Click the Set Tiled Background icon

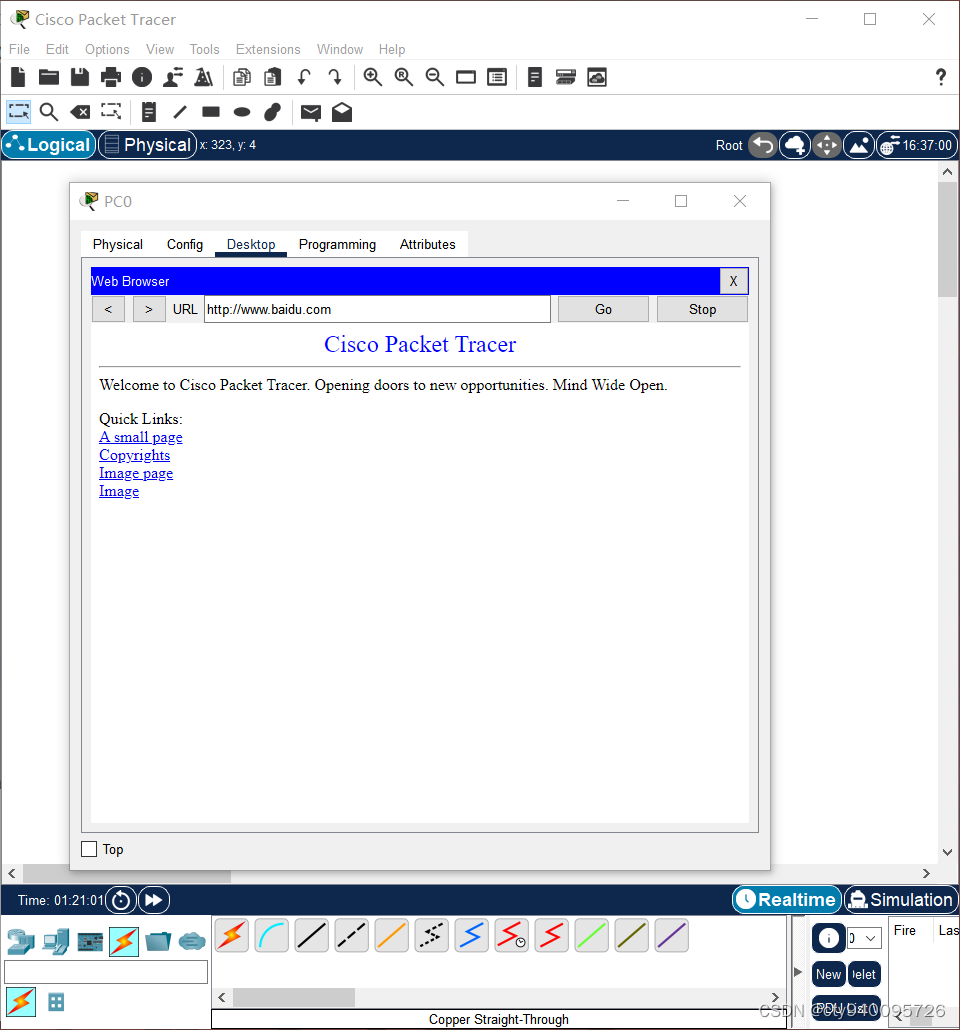859,145
